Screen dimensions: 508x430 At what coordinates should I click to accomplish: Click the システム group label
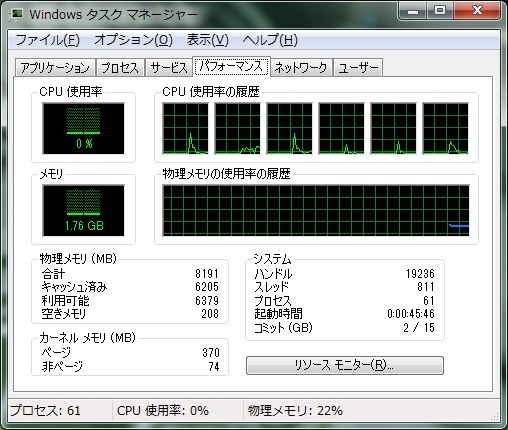[x=272, y=259]
